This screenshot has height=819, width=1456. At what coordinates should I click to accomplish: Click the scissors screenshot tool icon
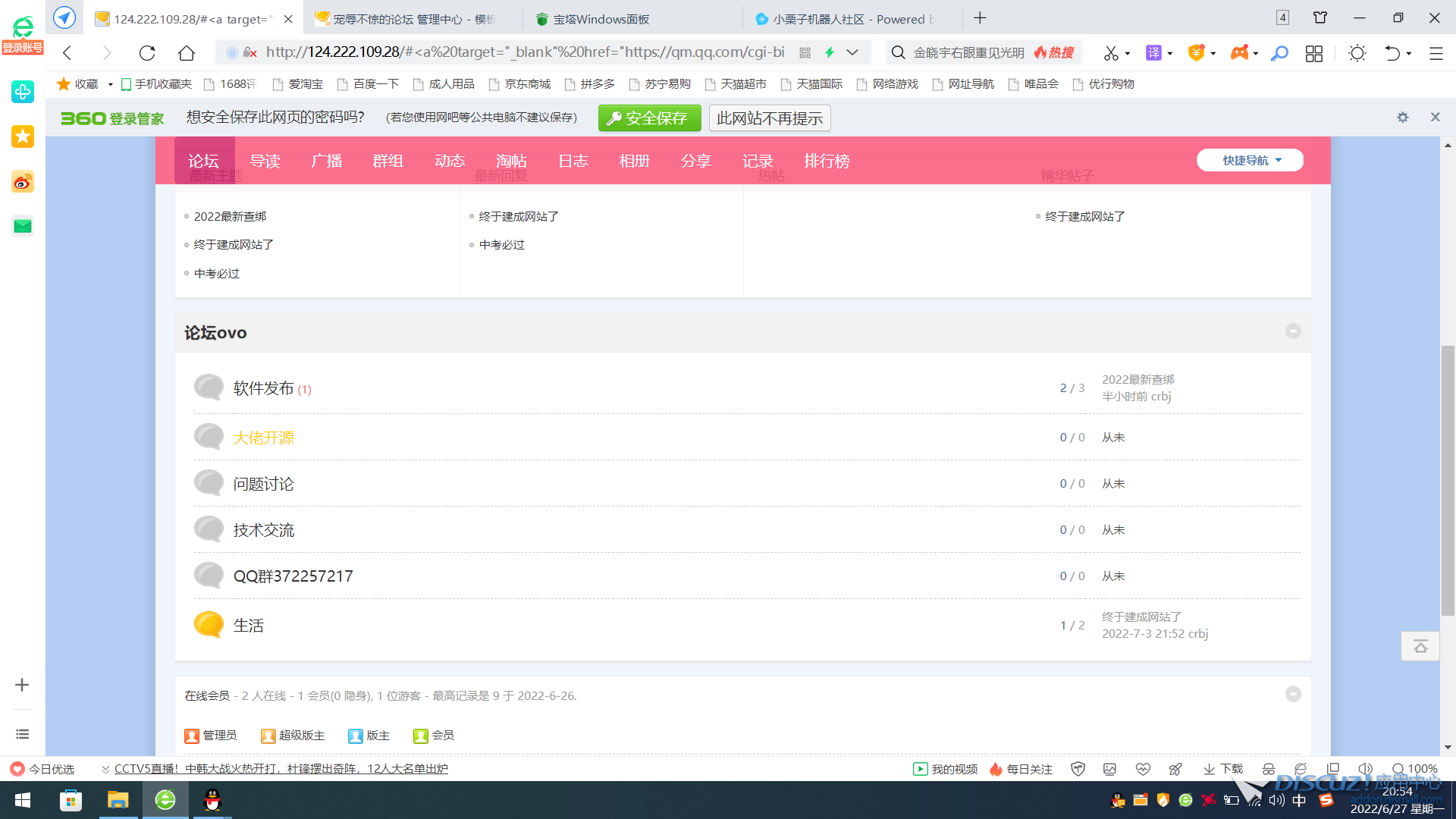tap(1111, 52)
